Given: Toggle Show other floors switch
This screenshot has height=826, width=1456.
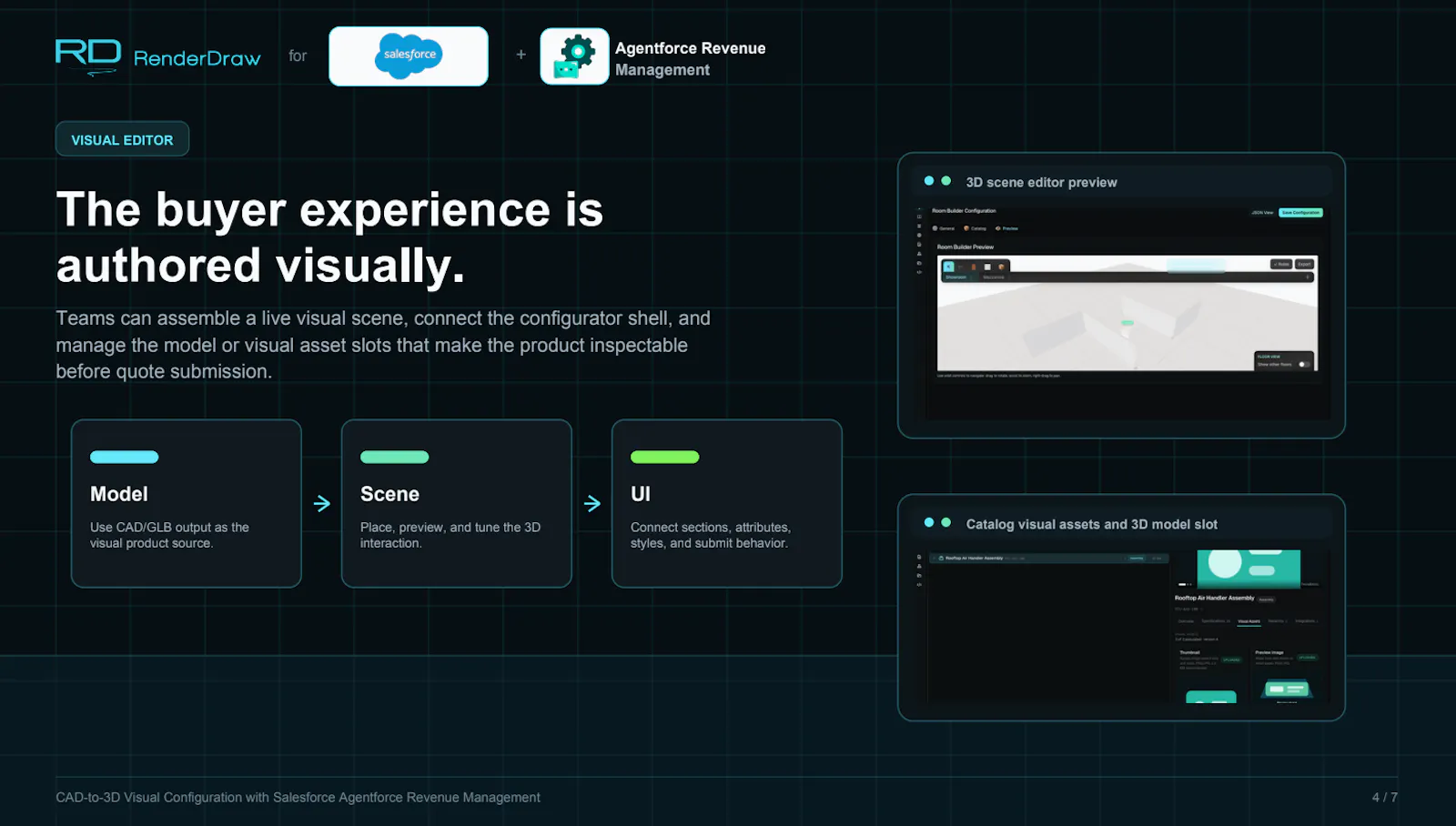Looking at the screenshot, I should click(x=1304, y=364).
